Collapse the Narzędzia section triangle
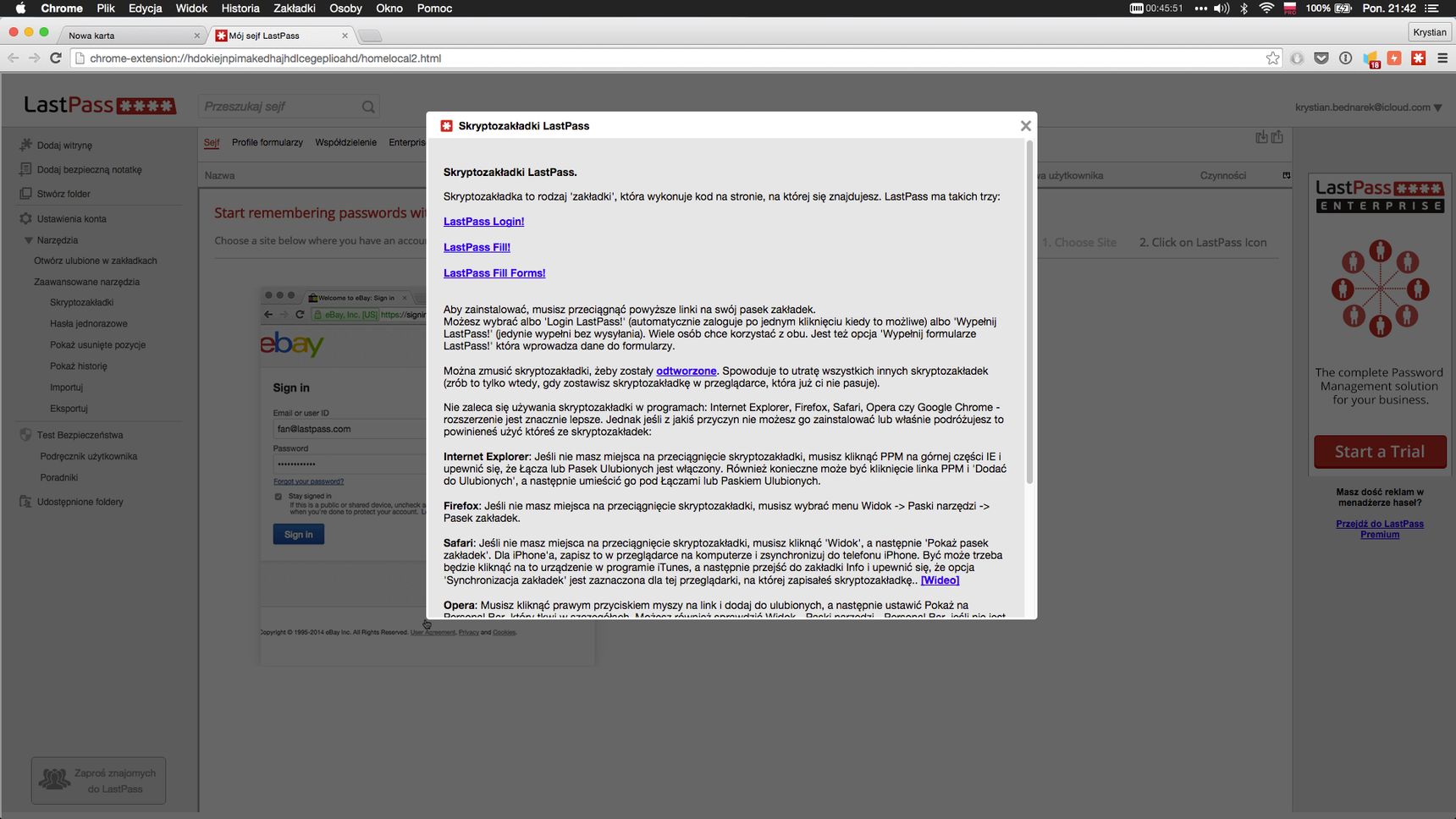This screenshot has width=1456, height=819. pyautogui.click(x=28, y=240)
